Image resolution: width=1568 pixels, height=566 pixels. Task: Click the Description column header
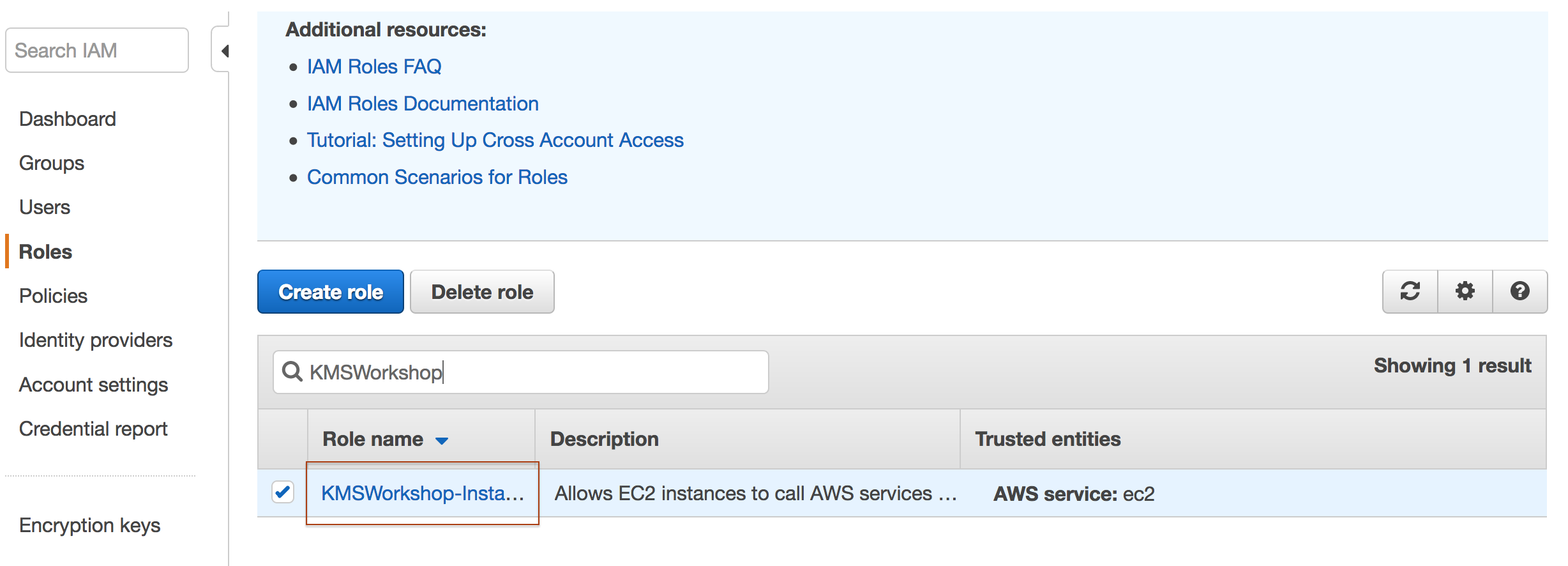click(x=604, y=439)
